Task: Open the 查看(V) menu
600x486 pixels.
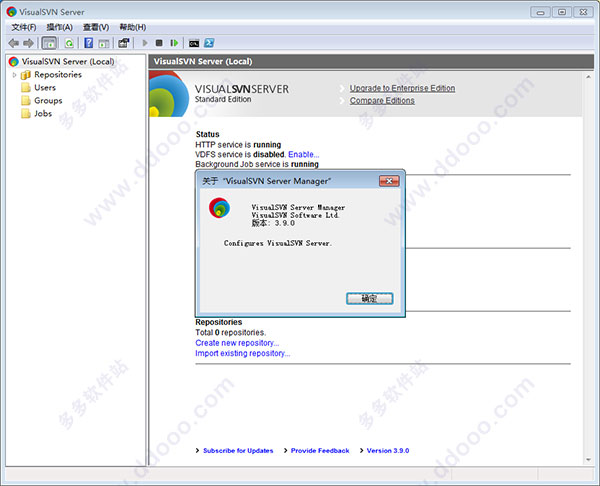Action: (x=96, y=27)
